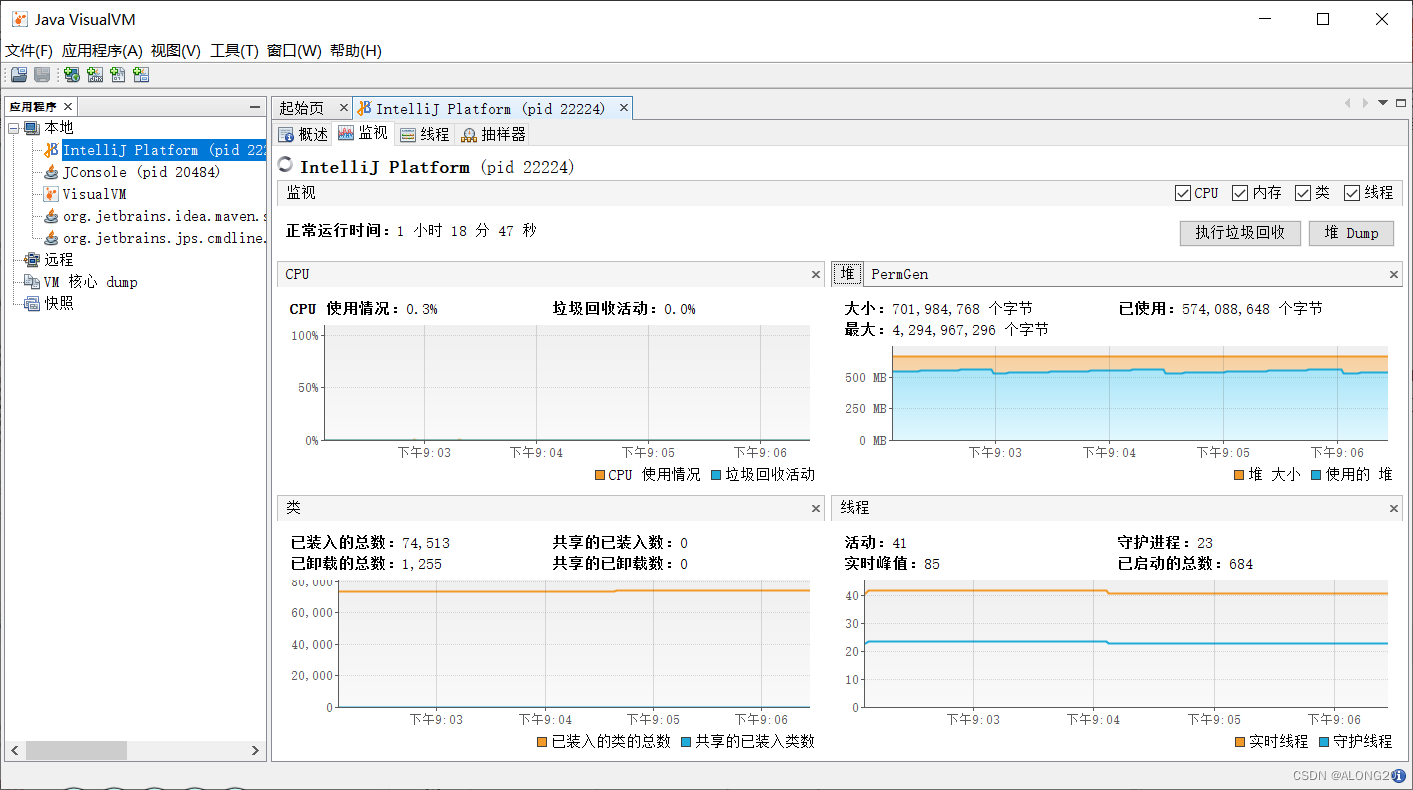The image size is (1413, 790).
Task: Click the VM 核心 dump tree icon
Action: [x=32, y=282]
